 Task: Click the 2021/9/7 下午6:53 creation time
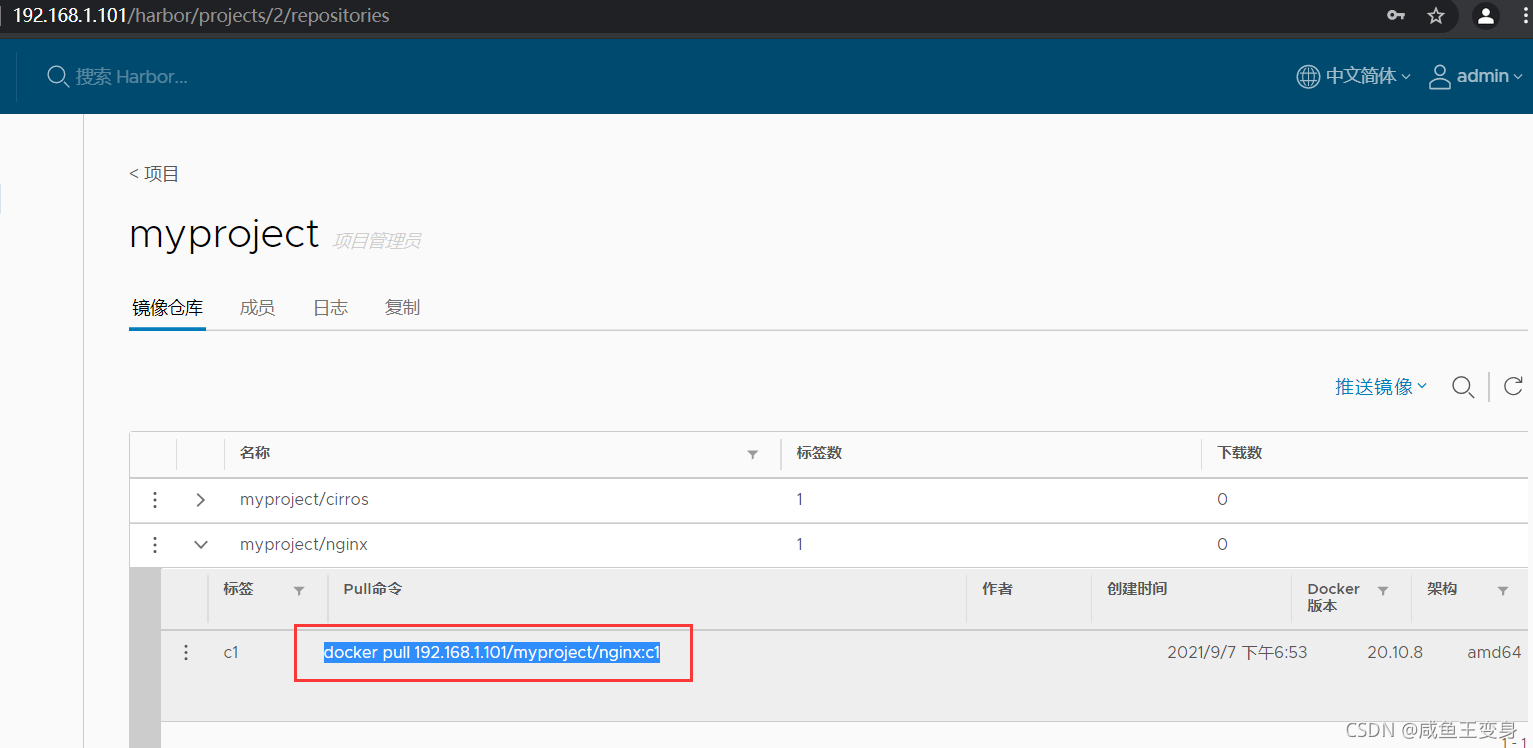(x=1237, y=653)
